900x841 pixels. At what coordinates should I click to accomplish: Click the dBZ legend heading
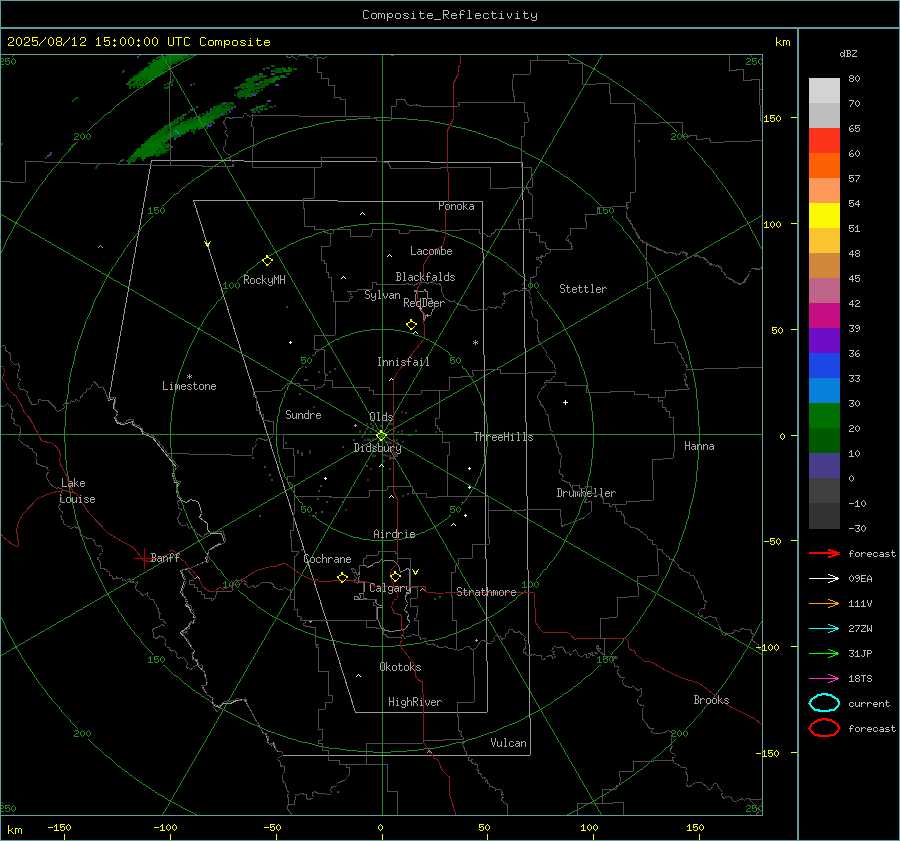click(x=848, y=53)
